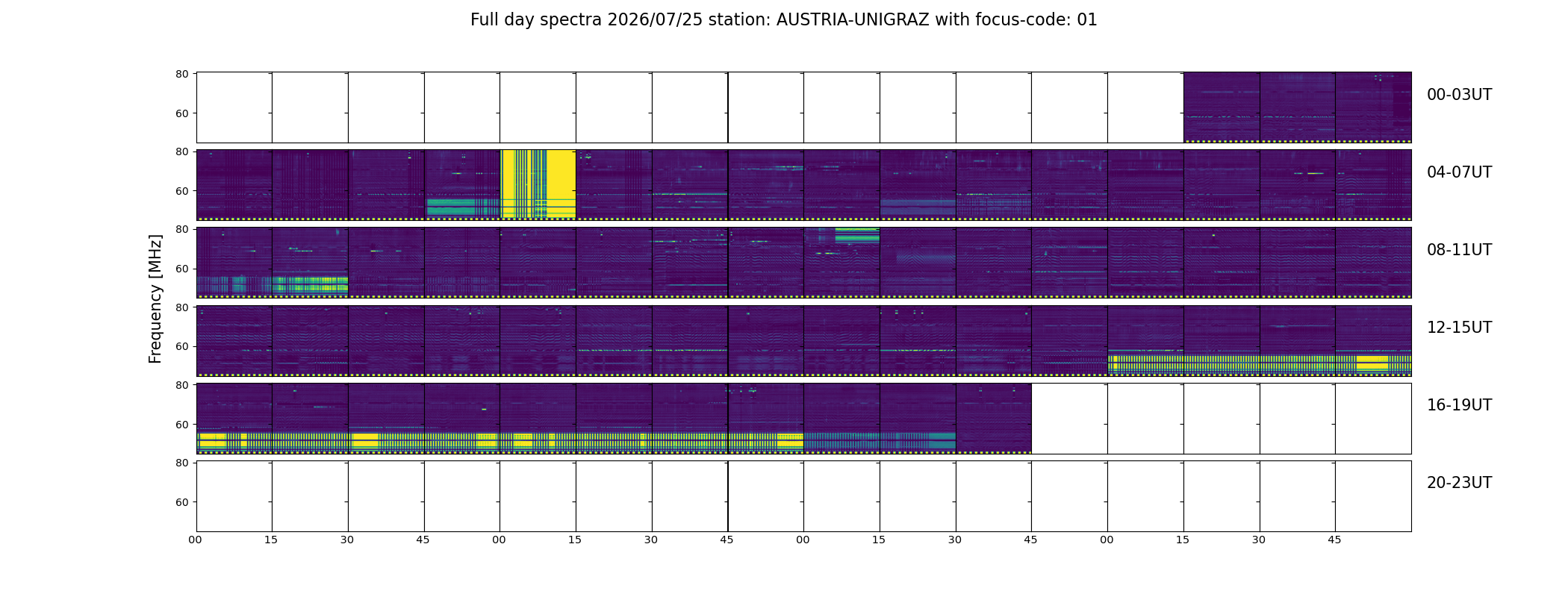Click the 00-03UT row label
1568x597 pixels.
click(1459, 95)
